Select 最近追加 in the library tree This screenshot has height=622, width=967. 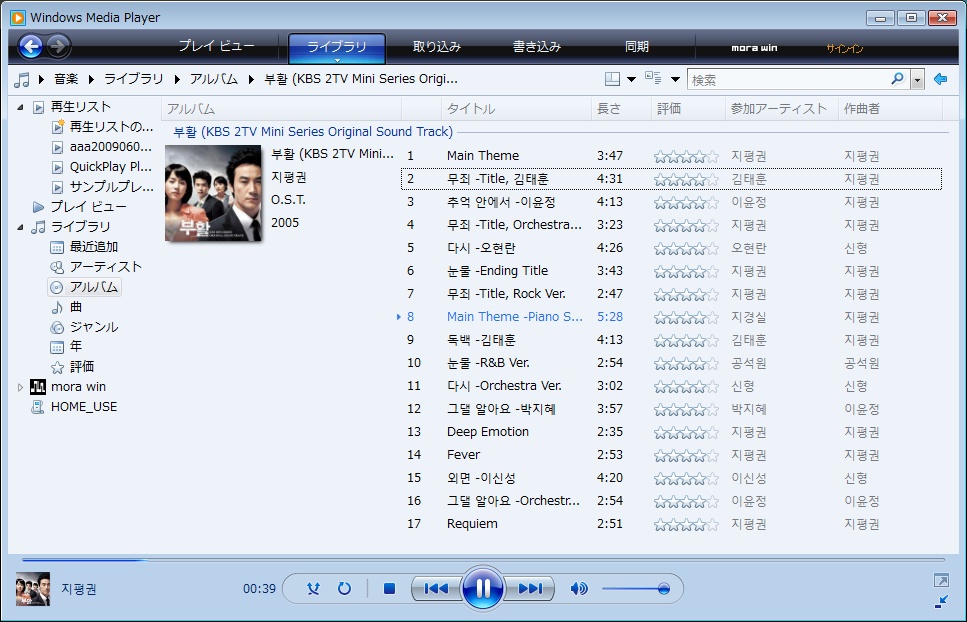(94, 247)
